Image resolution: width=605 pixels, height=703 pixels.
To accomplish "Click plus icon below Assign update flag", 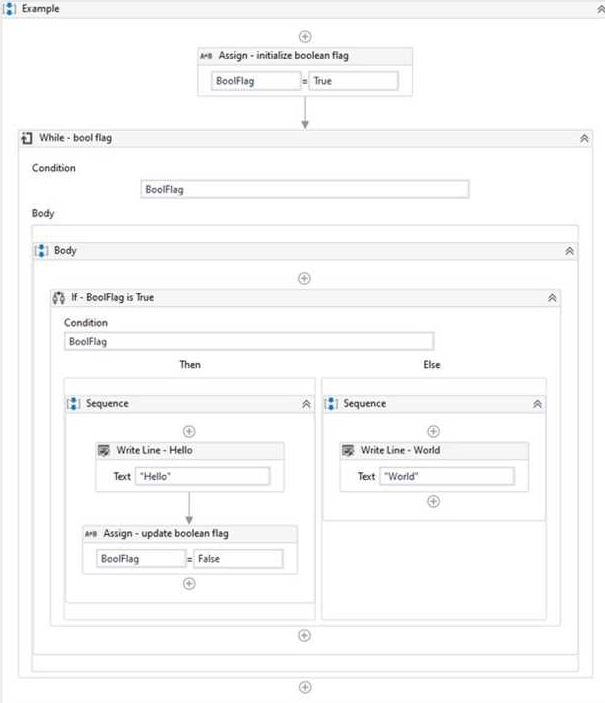I will tap(189, 584).
